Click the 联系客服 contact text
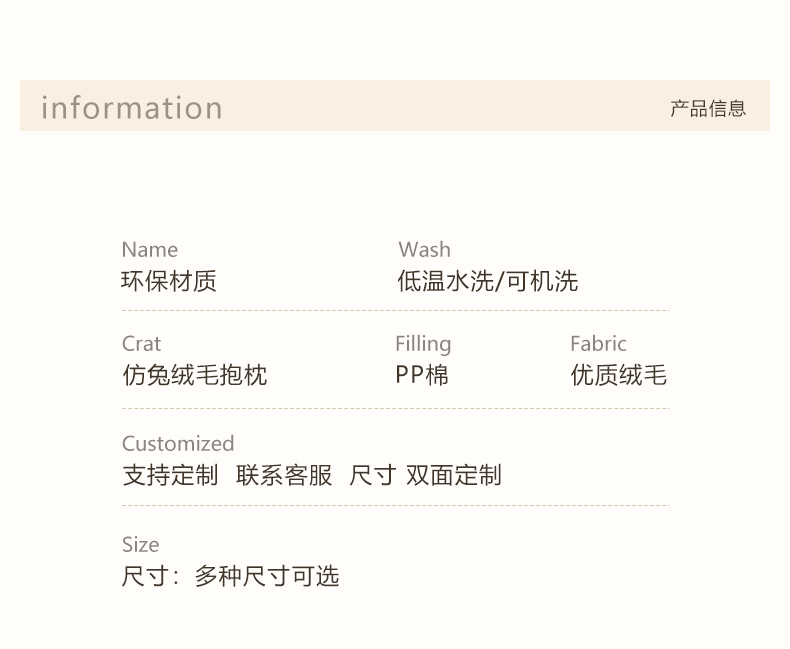This screenshot has width=790, height=649. tap(284, 475)
